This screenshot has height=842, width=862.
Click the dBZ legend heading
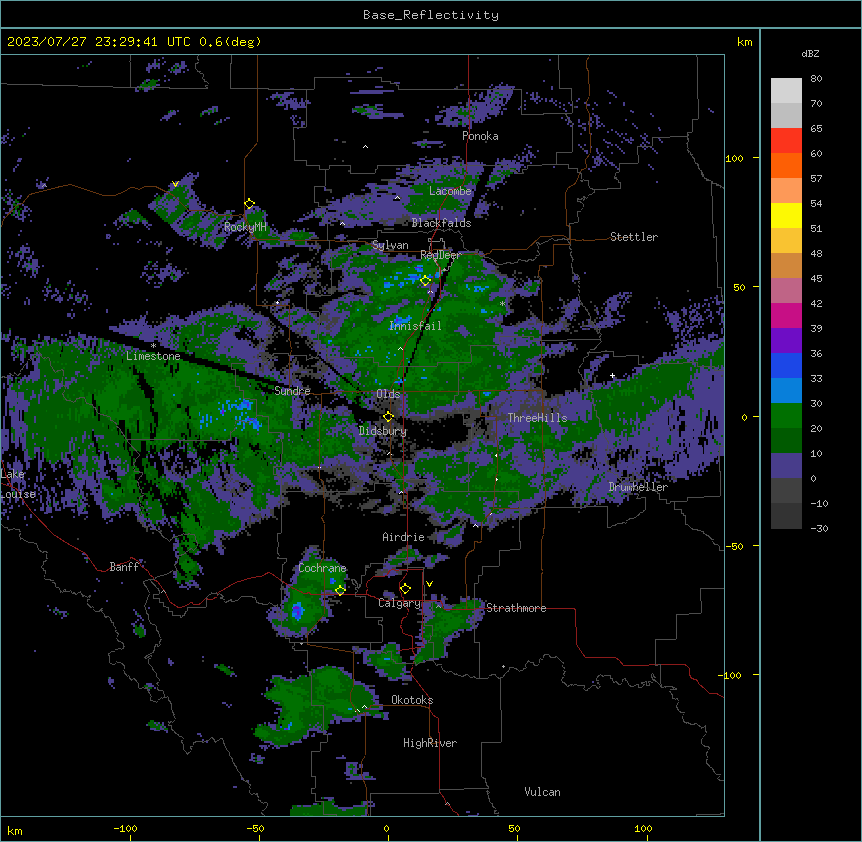tap(810, 53)
